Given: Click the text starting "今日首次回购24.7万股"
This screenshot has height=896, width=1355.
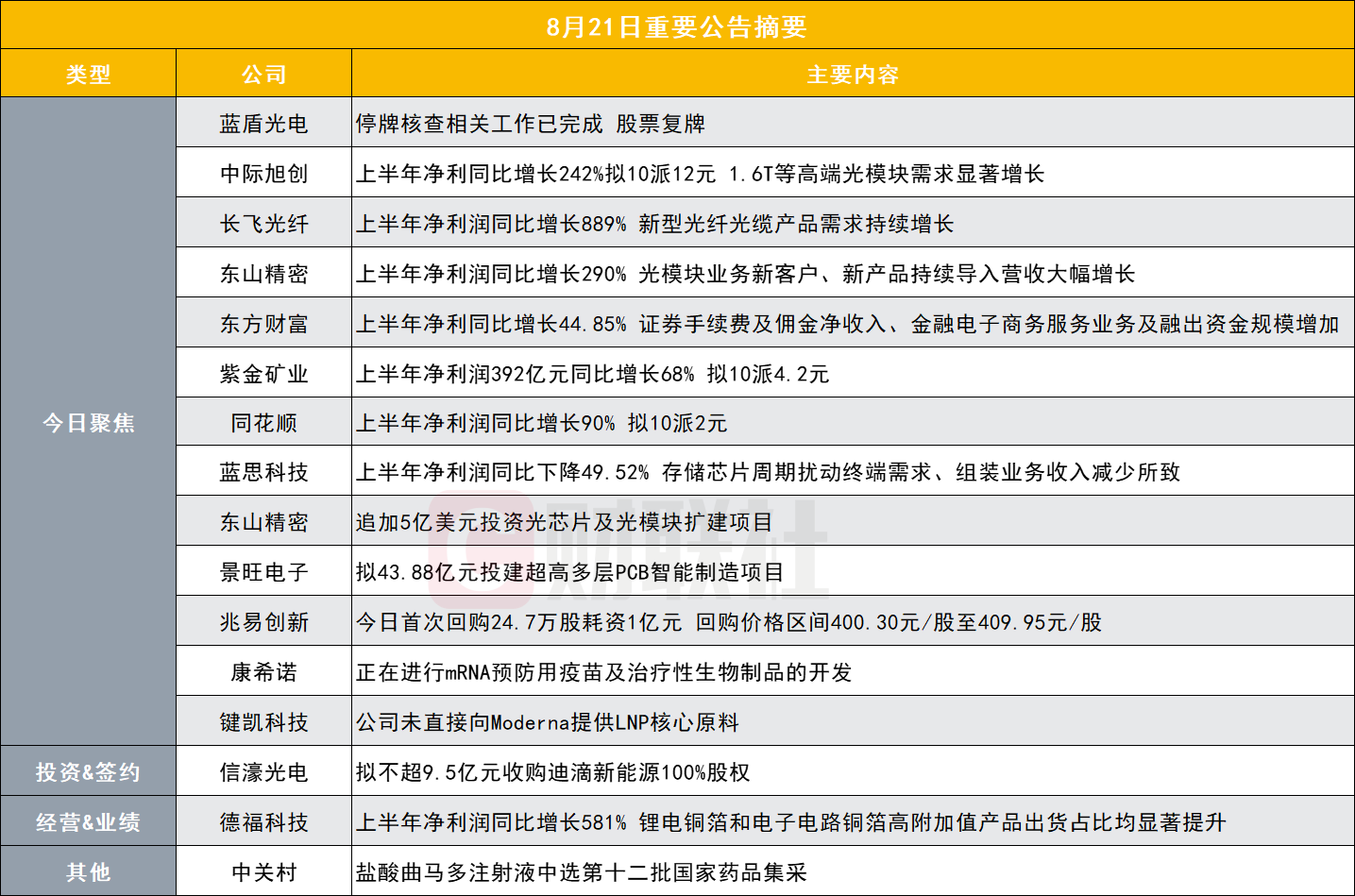Looking at the screenshot, I should pyautogui.click(x=729, y=622).
